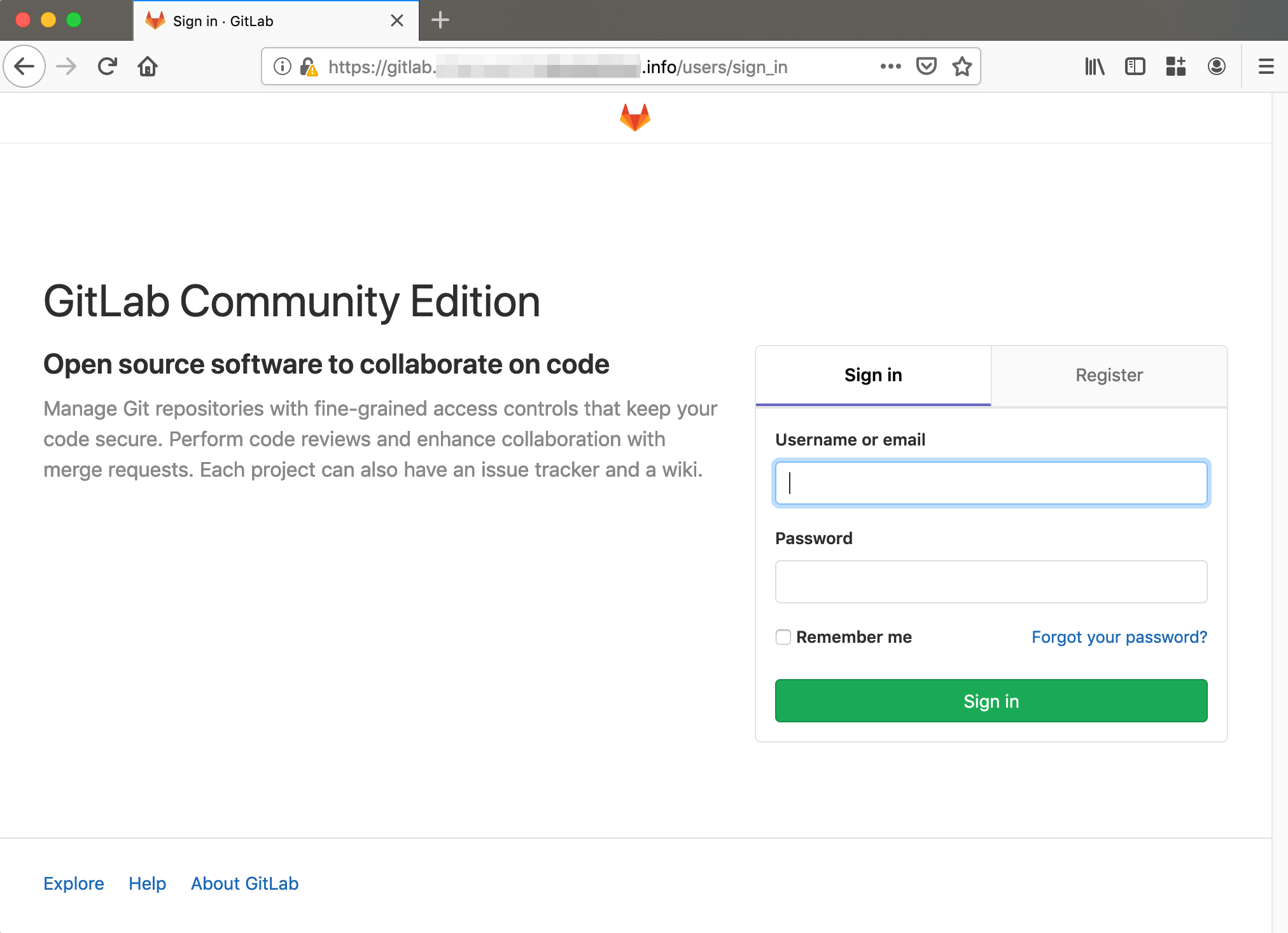Click the Password input field
This screenshot has width=1288, height=933.
990,582
